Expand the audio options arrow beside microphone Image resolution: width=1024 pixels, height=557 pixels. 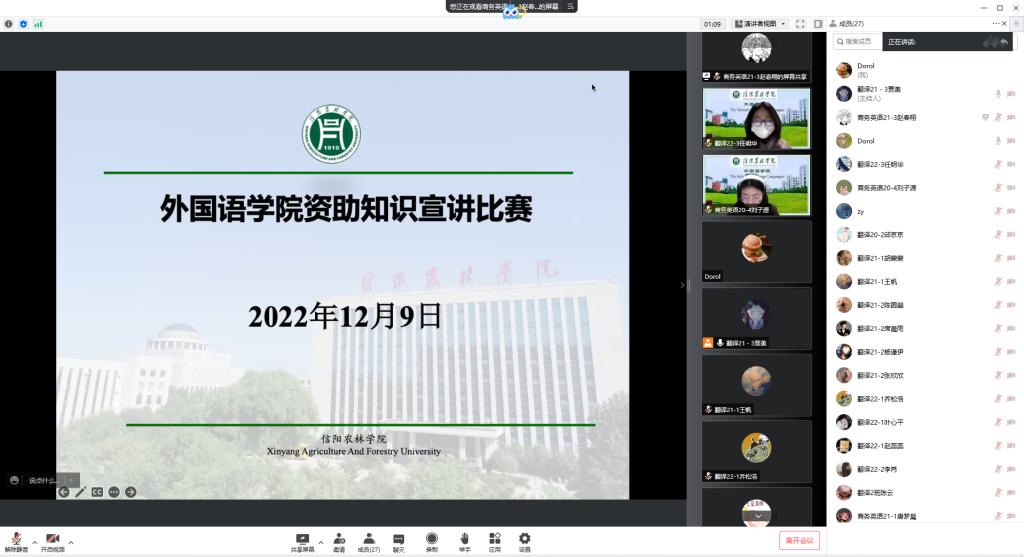click(34, 542)
